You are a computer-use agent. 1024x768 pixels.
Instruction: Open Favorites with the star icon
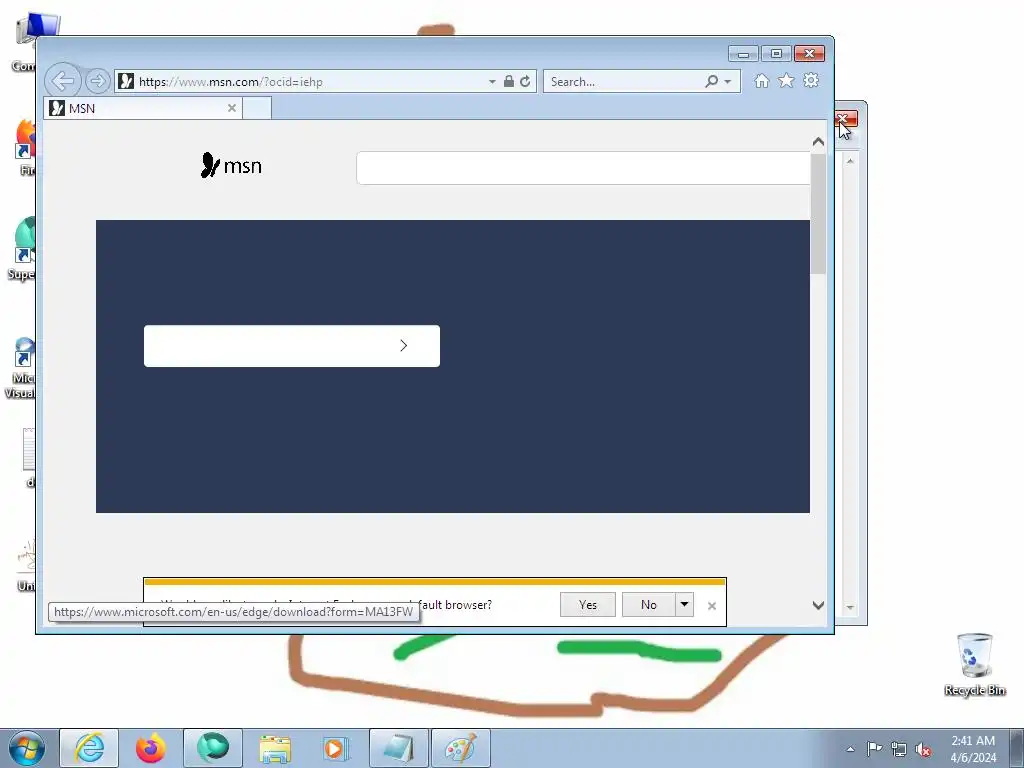coord(786,80)
